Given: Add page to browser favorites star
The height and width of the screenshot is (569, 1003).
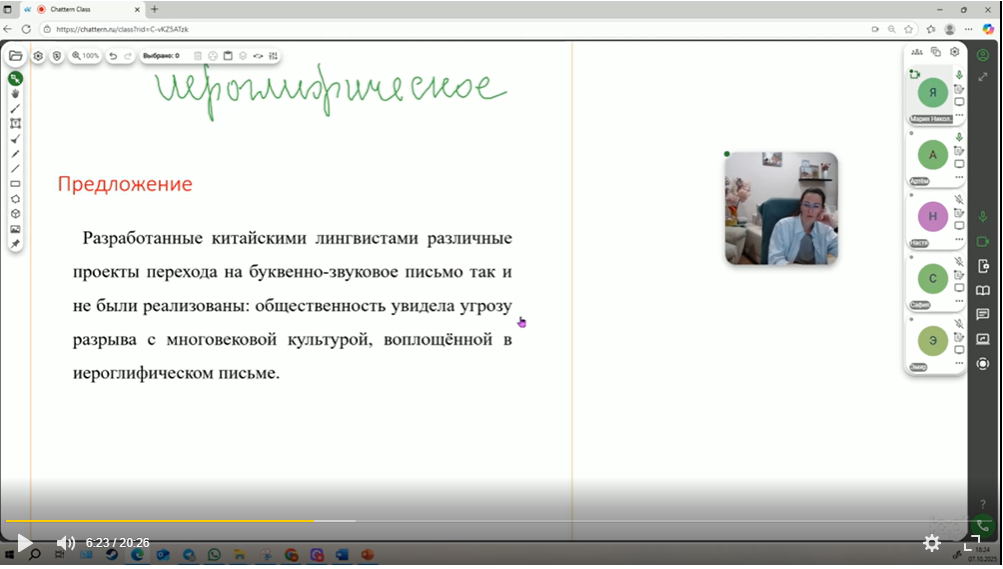Looking at the screenshot, I should [908, 29].
